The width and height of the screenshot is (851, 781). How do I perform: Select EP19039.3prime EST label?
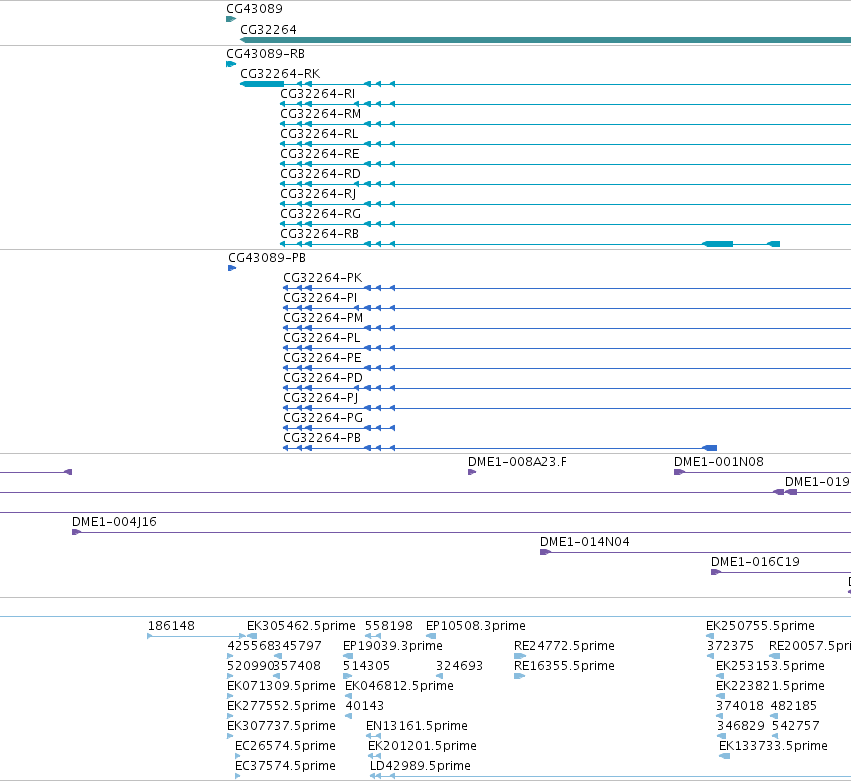coord(393,646)
